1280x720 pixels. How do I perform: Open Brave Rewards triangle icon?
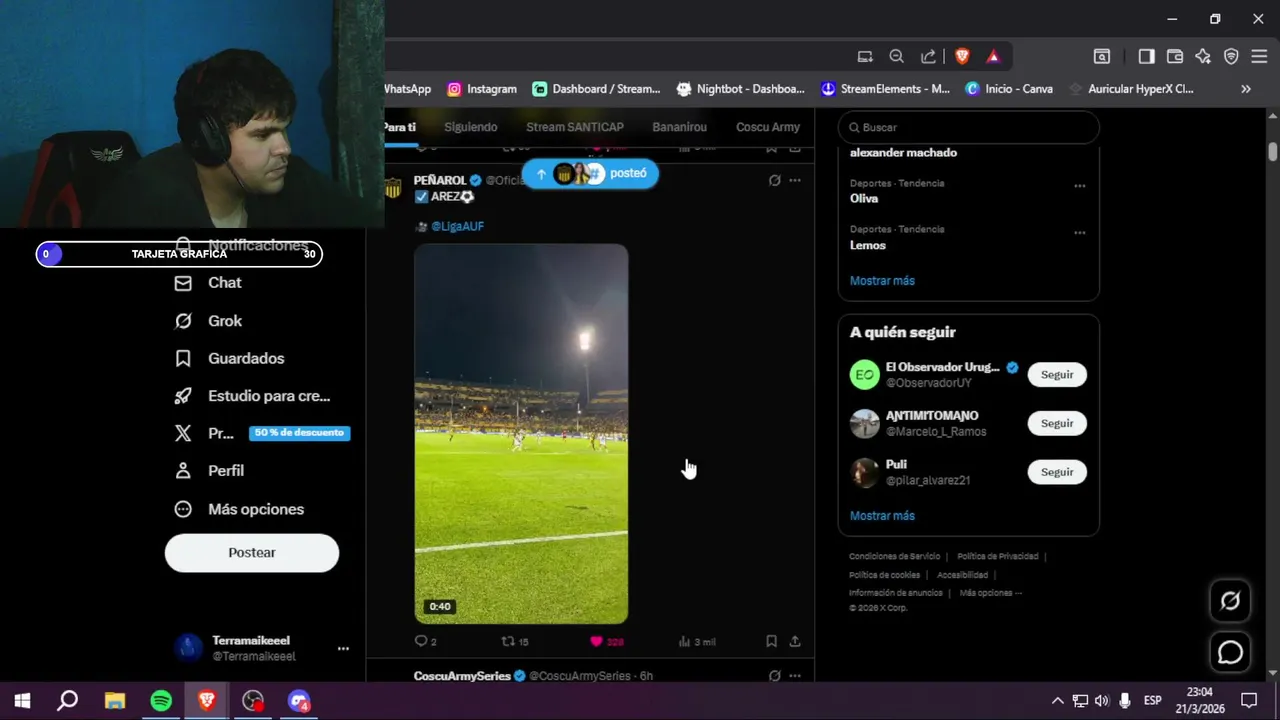click(x=993, y=57)
